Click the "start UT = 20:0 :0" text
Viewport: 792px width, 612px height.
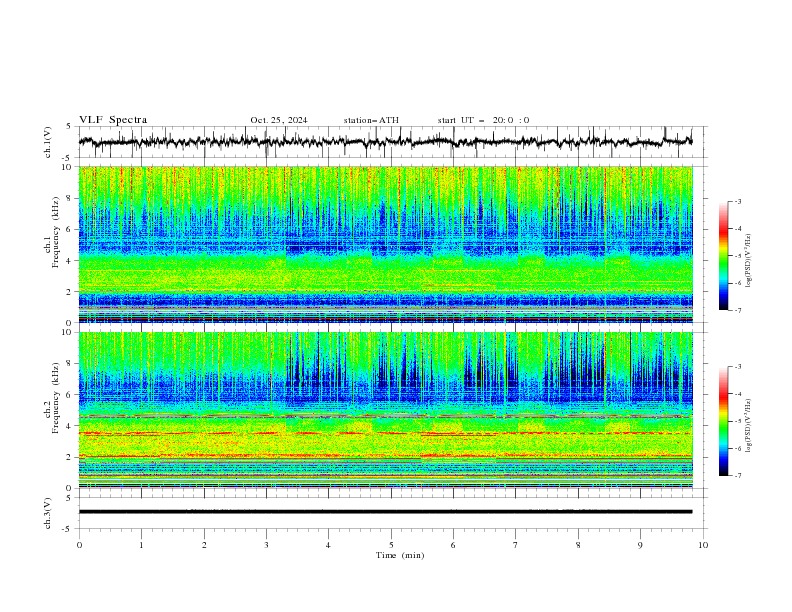click(x=483, y=120)
